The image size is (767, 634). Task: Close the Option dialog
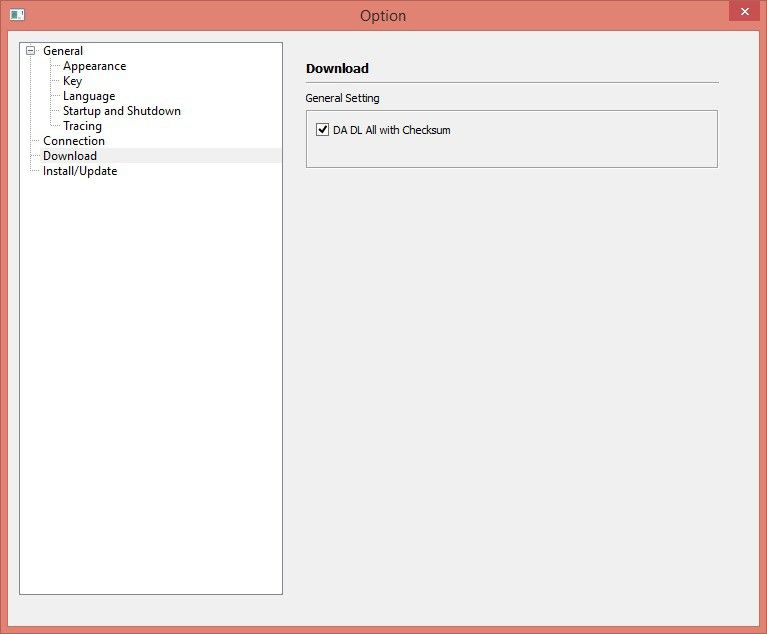coord(744,11)
